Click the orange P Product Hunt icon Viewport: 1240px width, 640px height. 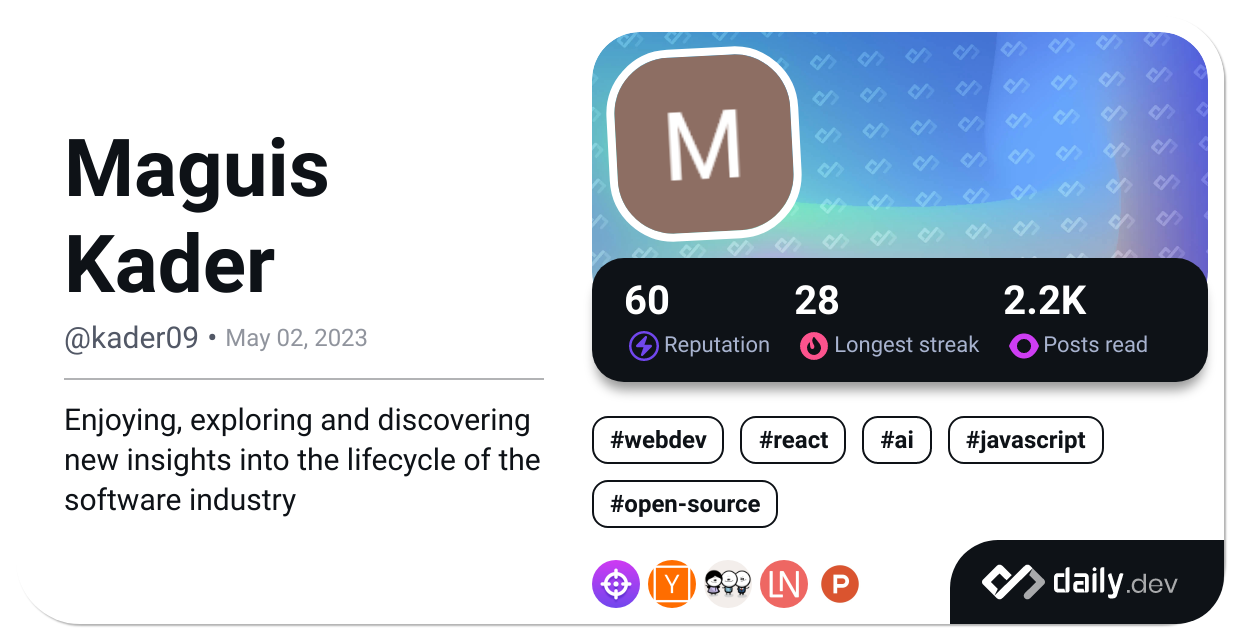(x=840, y=584)
